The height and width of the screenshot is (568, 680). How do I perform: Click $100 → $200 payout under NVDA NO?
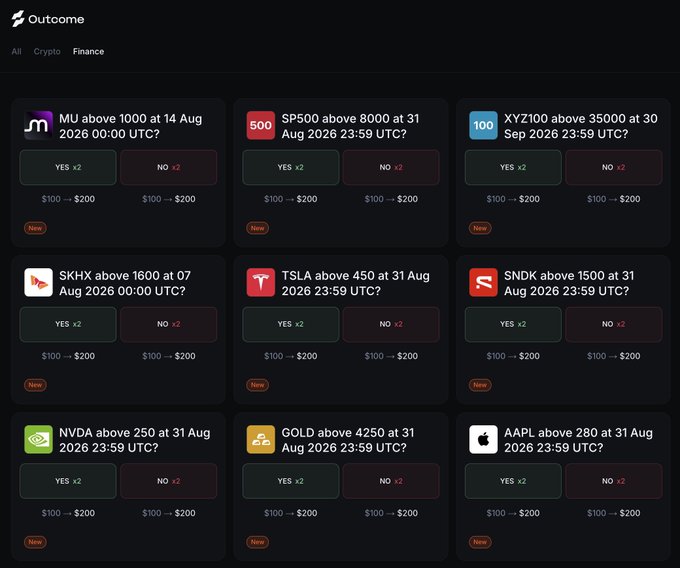(169, 513)
